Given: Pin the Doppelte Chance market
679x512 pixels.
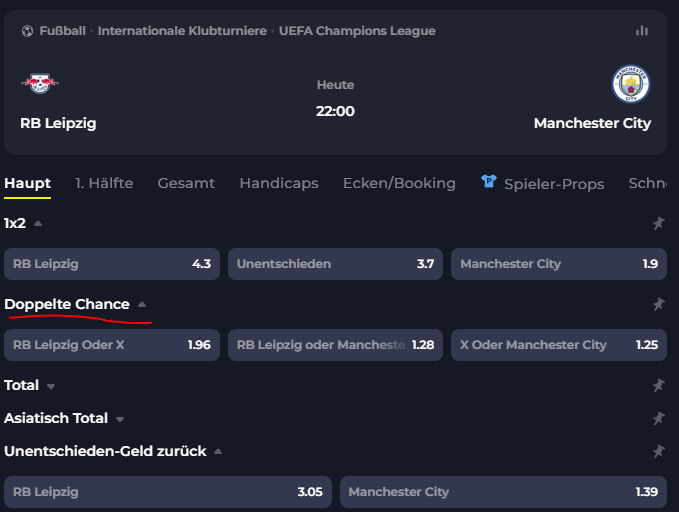Looking at the screenshot, I should (659, 305).
